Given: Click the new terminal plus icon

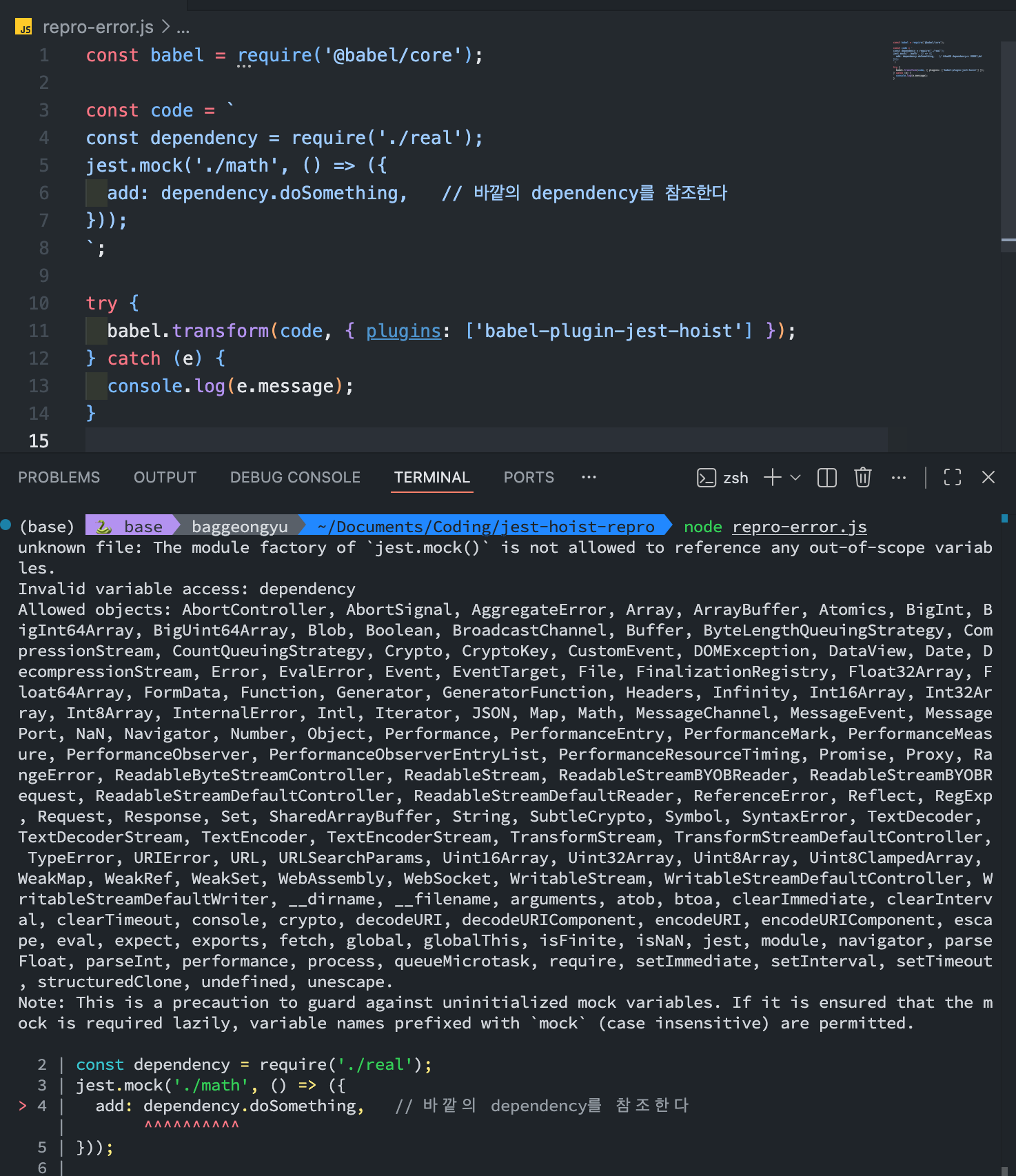Looking at the screenshot, I should click(773, 477).
